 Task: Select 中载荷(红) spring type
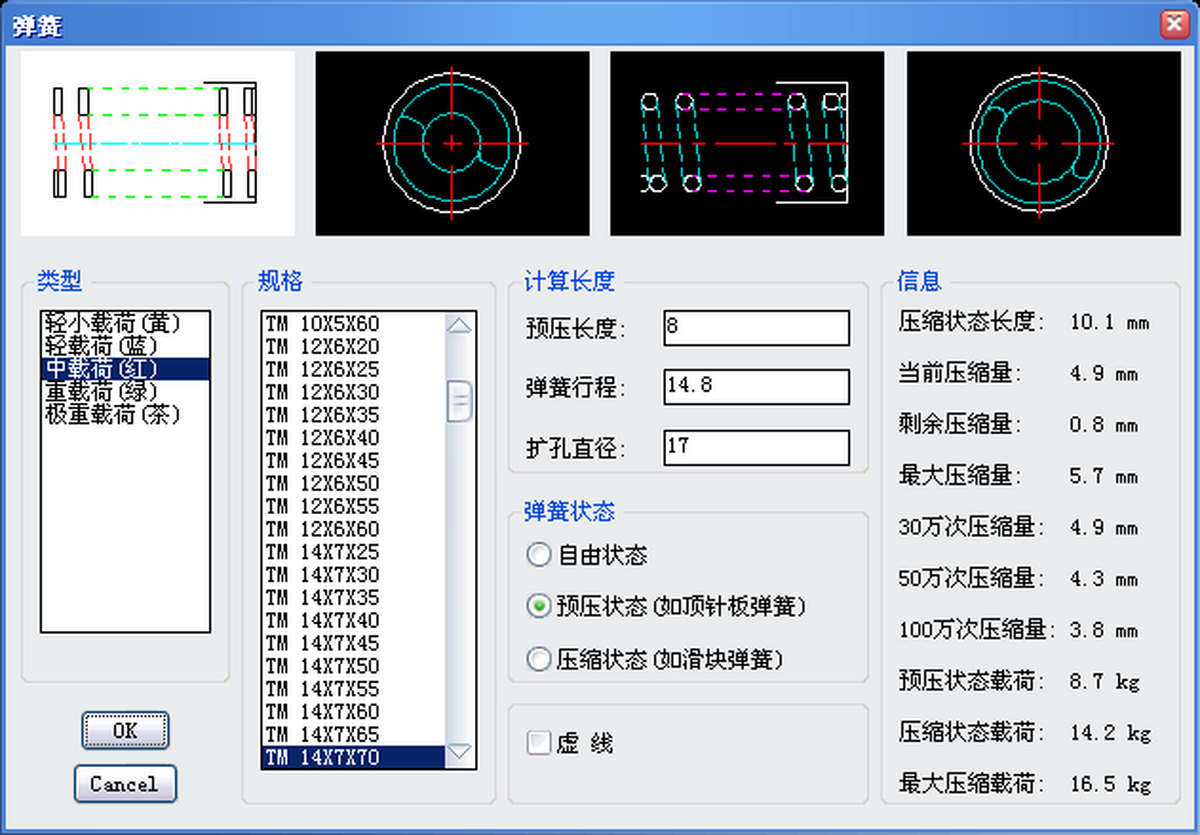[125, 369]
